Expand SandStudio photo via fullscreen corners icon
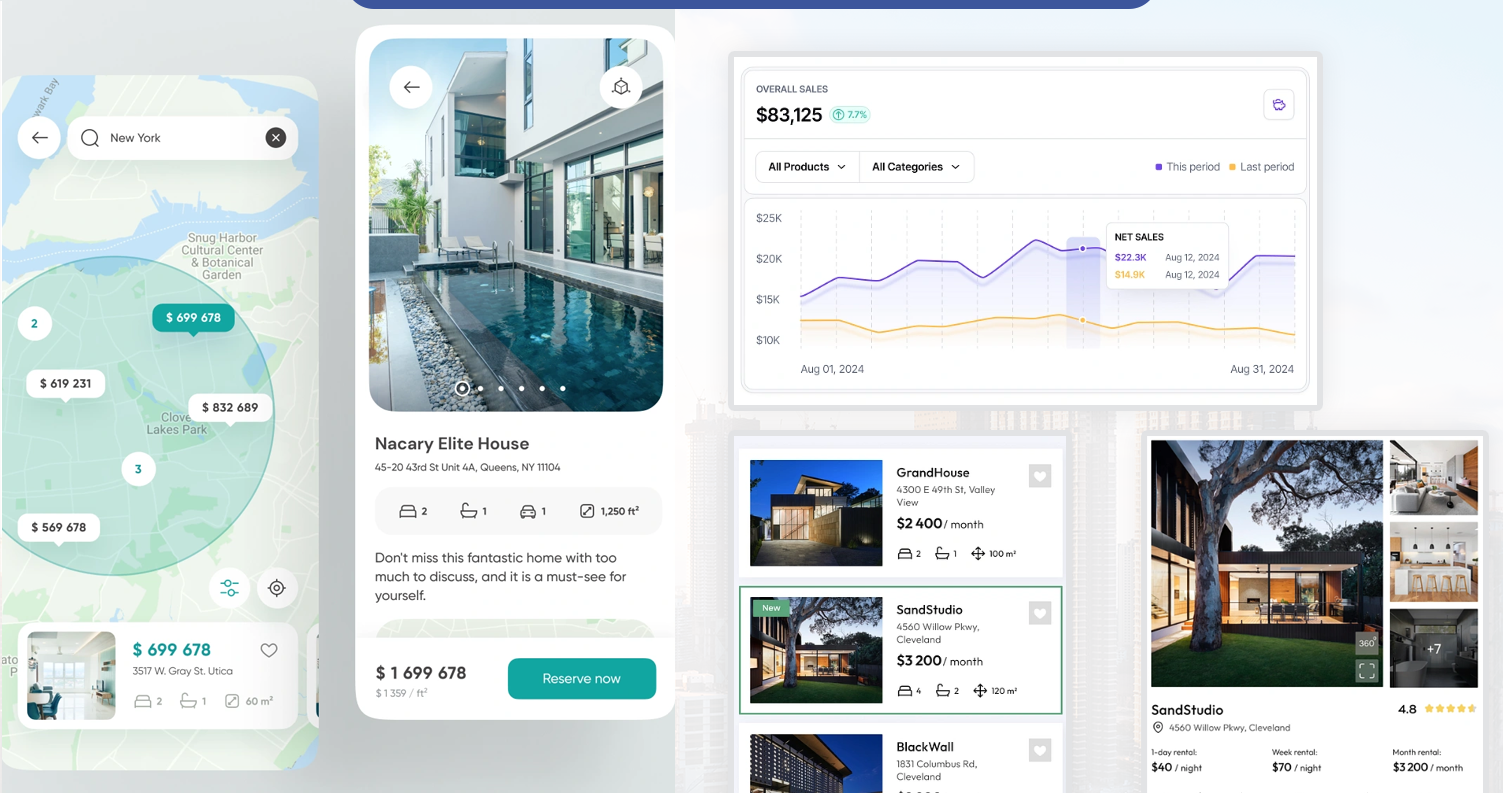 pos(1366,671)
